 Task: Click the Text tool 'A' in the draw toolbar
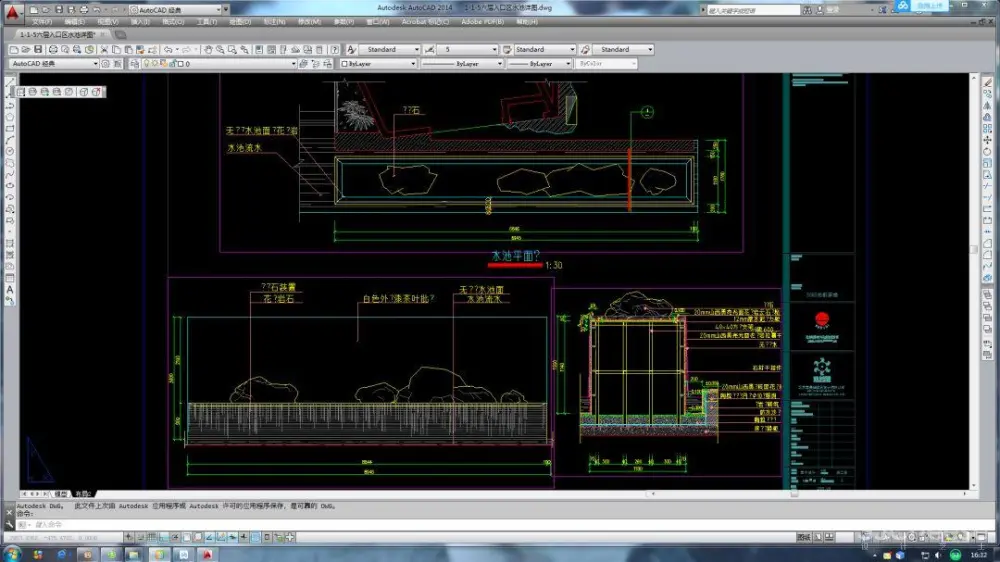pos(10,290)
